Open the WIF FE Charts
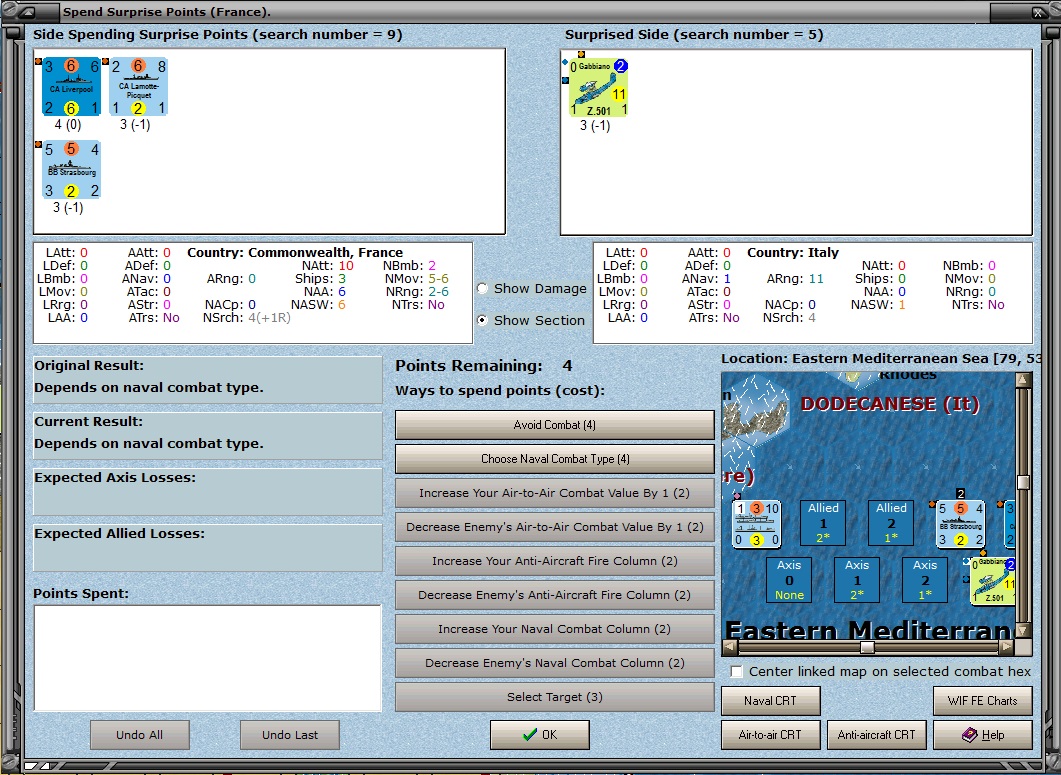This screenshot has height=775, width=1061. (x=983, y=701)
